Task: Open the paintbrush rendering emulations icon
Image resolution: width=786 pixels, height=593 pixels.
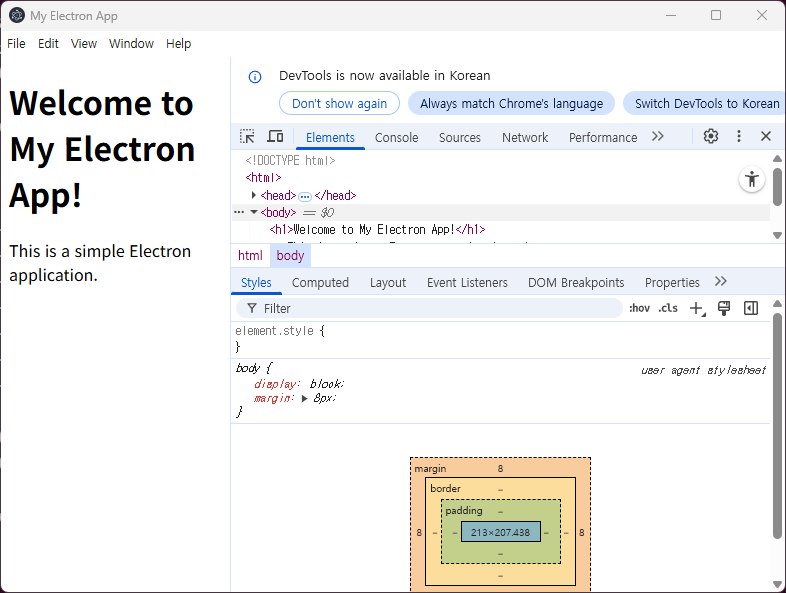Action: [725, 308]
